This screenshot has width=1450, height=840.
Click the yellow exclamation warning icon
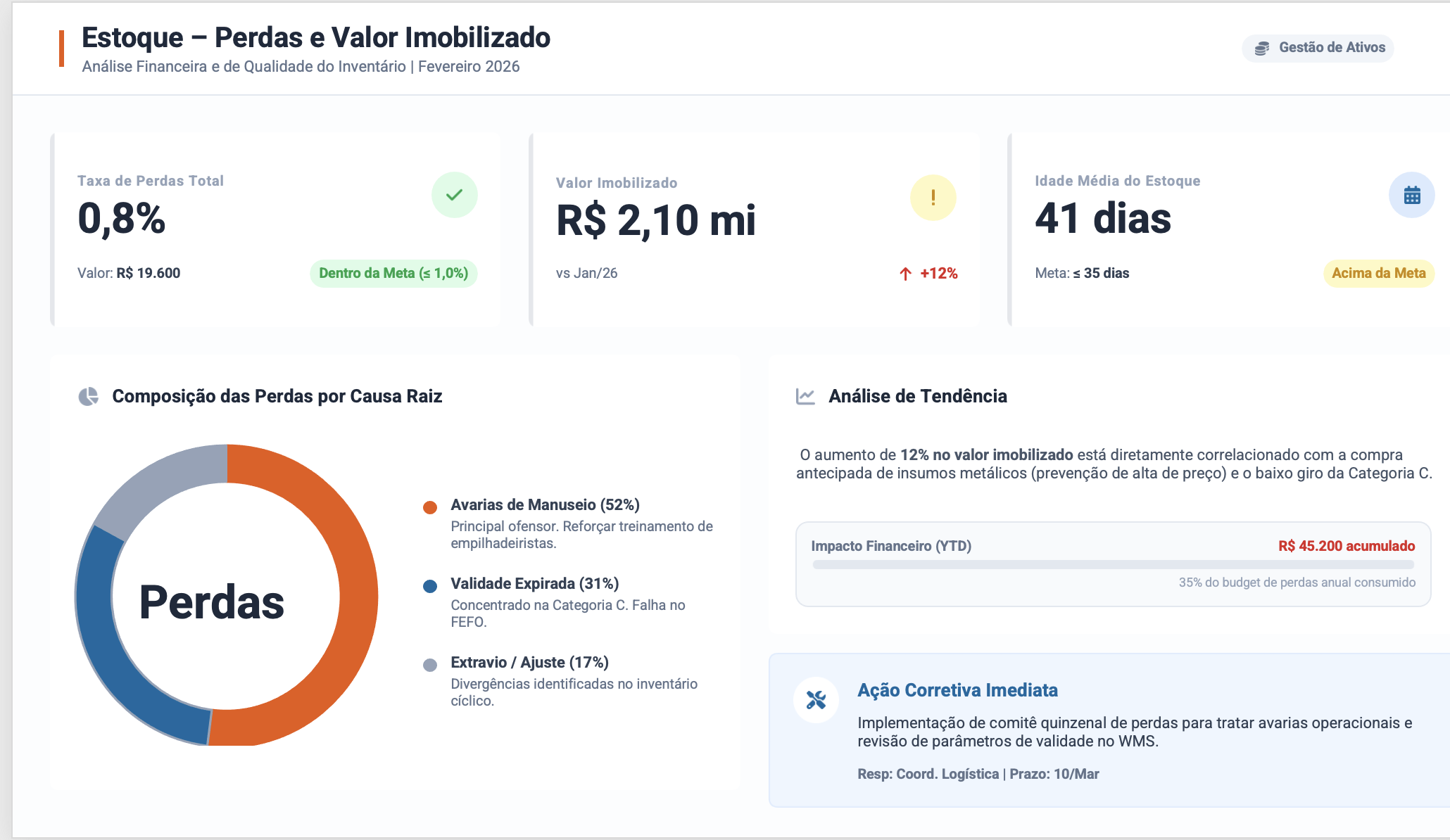[x=933, y=197]
